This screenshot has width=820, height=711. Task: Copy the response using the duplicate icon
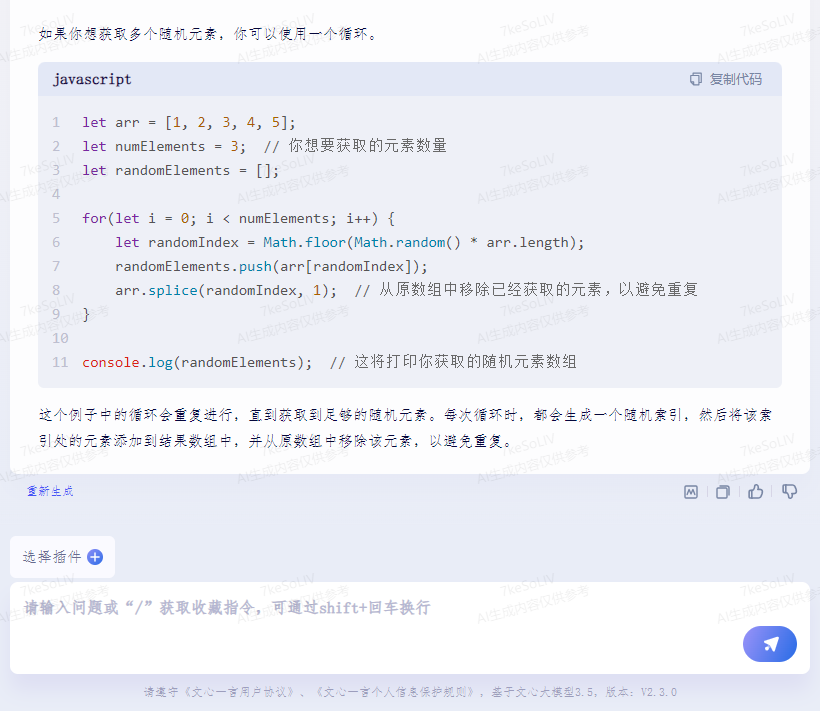pos(723,491)
